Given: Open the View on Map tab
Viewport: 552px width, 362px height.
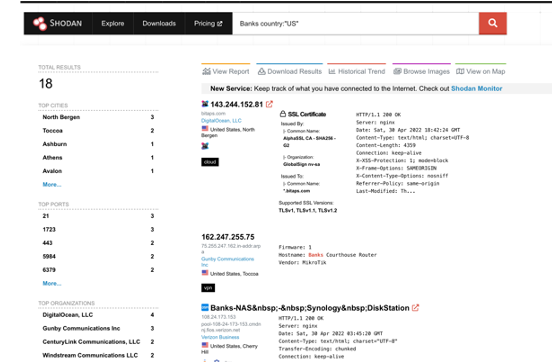Looking at the screenshot, I should (481, 71).
